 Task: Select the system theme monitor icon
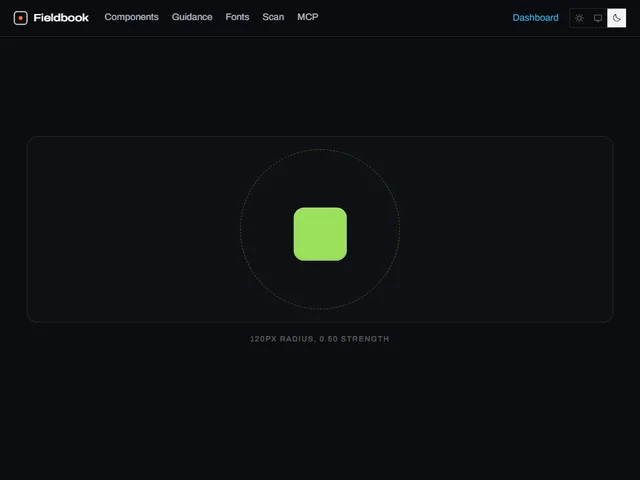(x=598, y=18)
